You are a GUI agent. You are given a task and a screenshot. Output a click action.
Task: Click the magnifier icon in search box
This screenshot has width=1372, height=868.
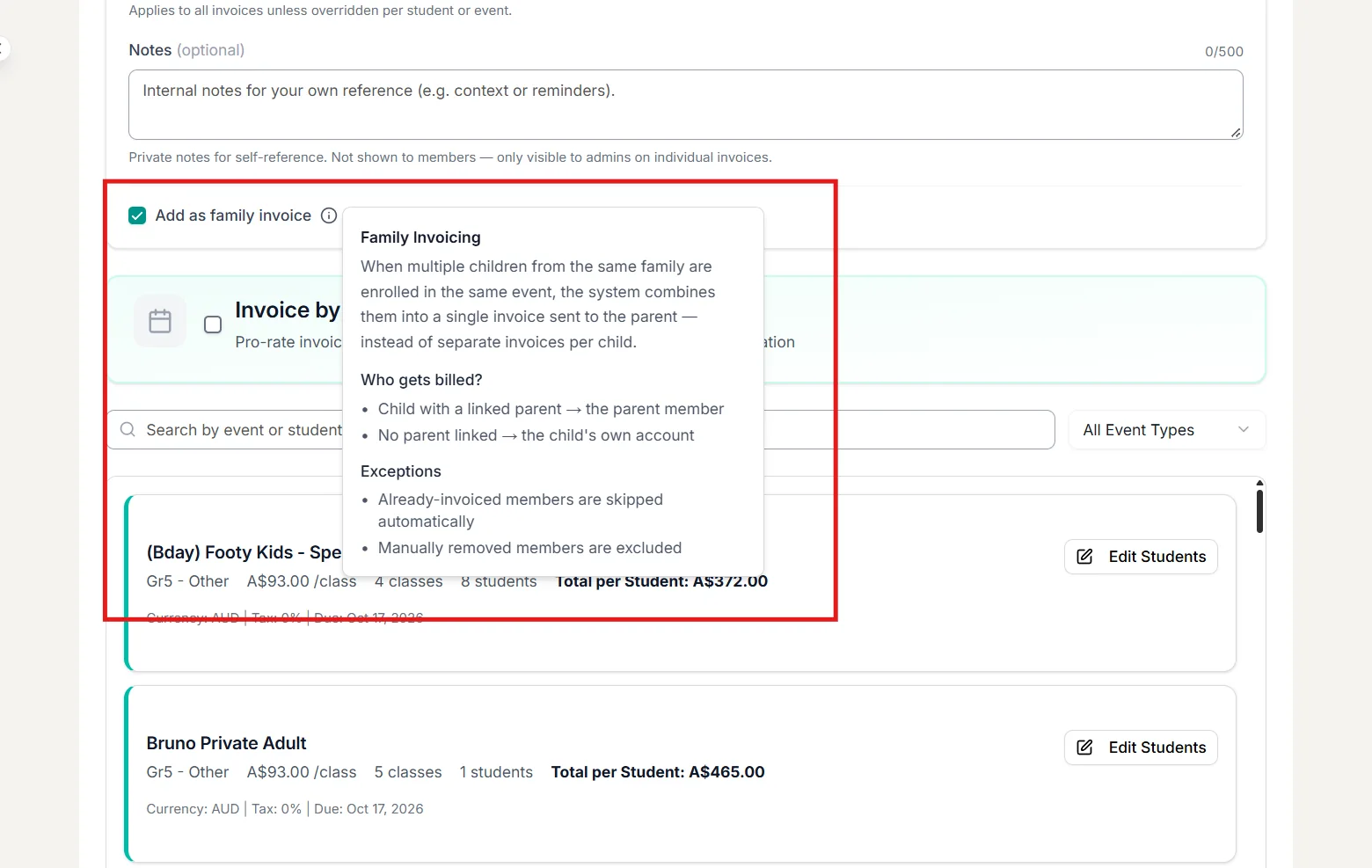click(x=128, y=430)
